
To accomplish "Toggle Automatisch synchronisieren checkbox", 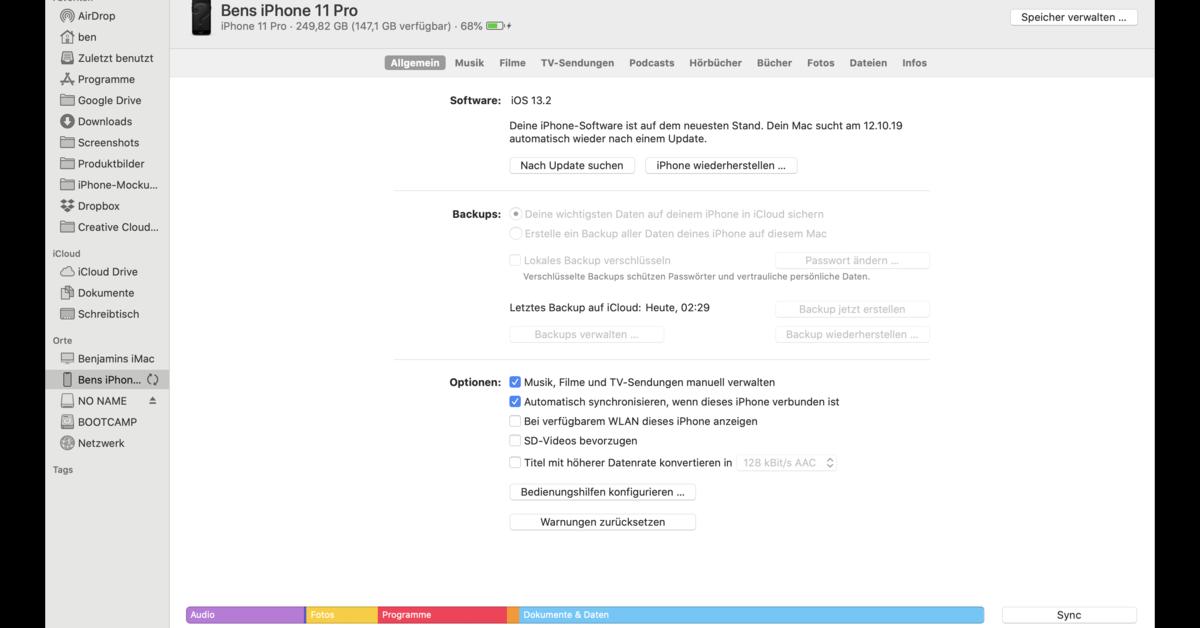I will 515,402.
